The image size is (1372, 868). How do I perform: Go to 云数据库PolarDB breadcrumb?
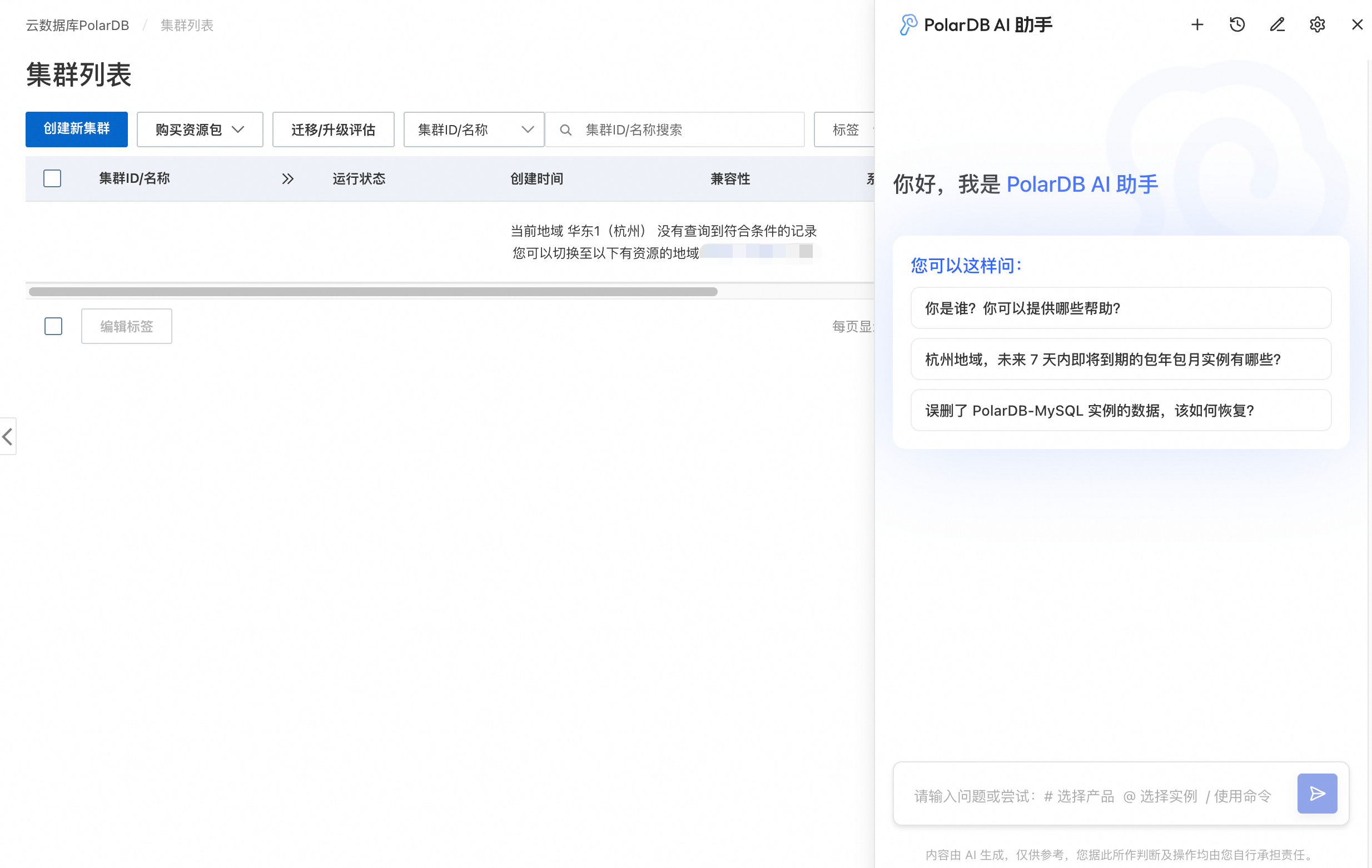[x=77, y=25]
